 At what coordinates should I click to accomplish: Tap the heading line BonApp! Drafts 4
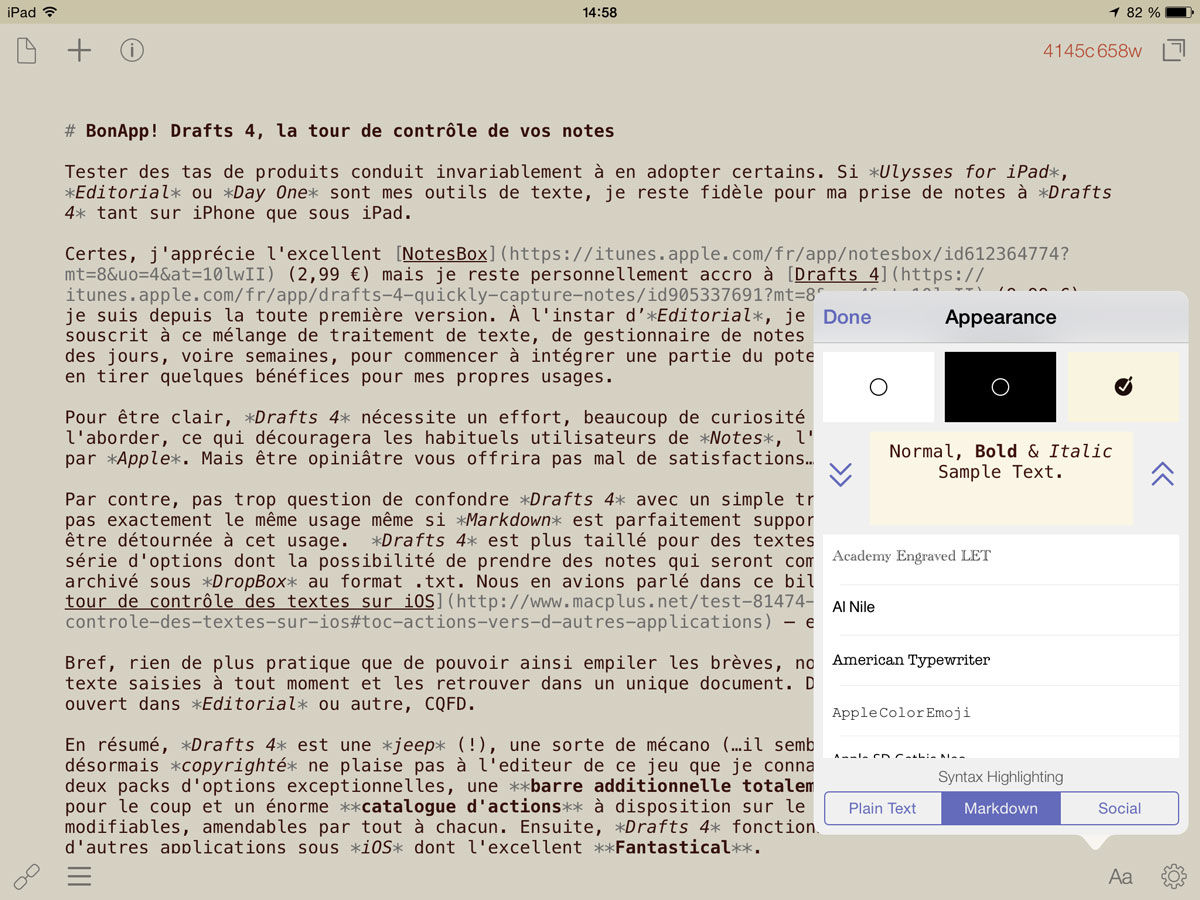point(340,131)
